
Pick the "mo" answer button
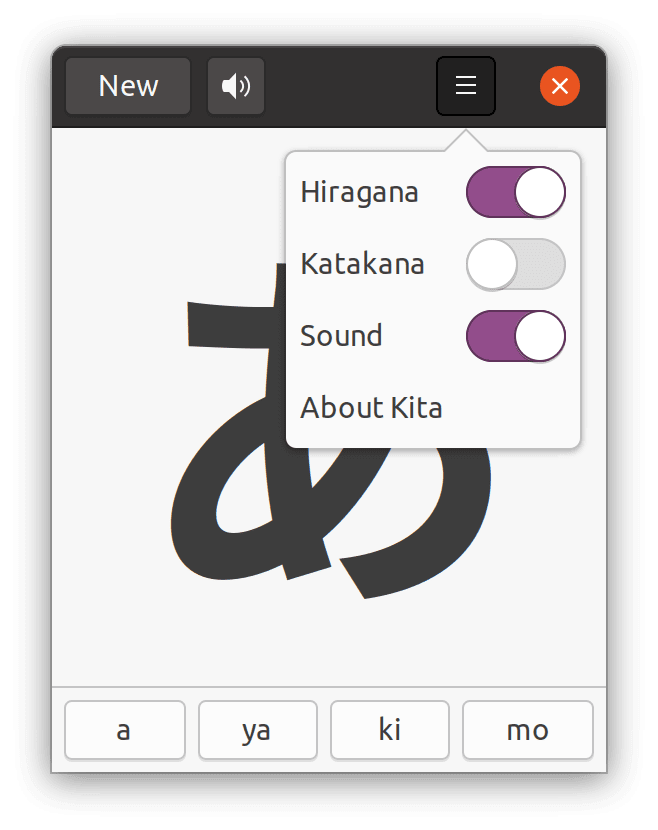click(527, 730)
